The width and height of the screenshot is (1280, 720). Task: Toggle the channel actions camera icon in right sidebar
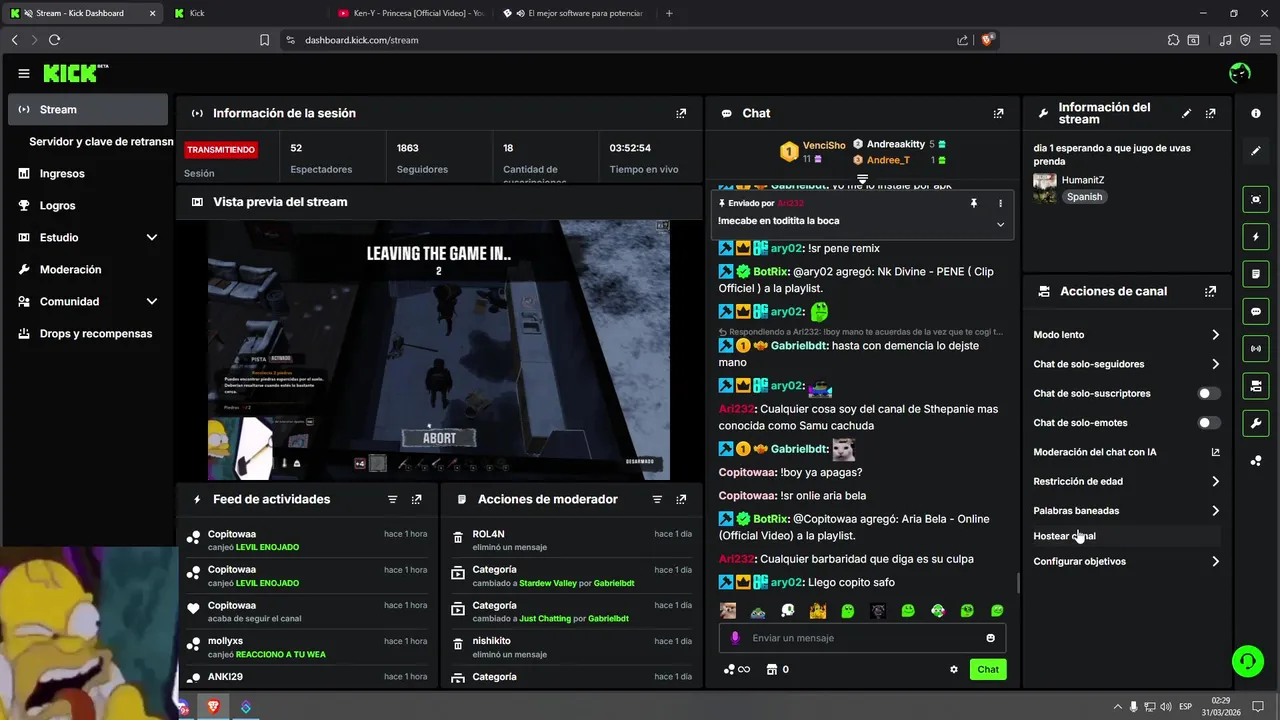(1256, 386)
